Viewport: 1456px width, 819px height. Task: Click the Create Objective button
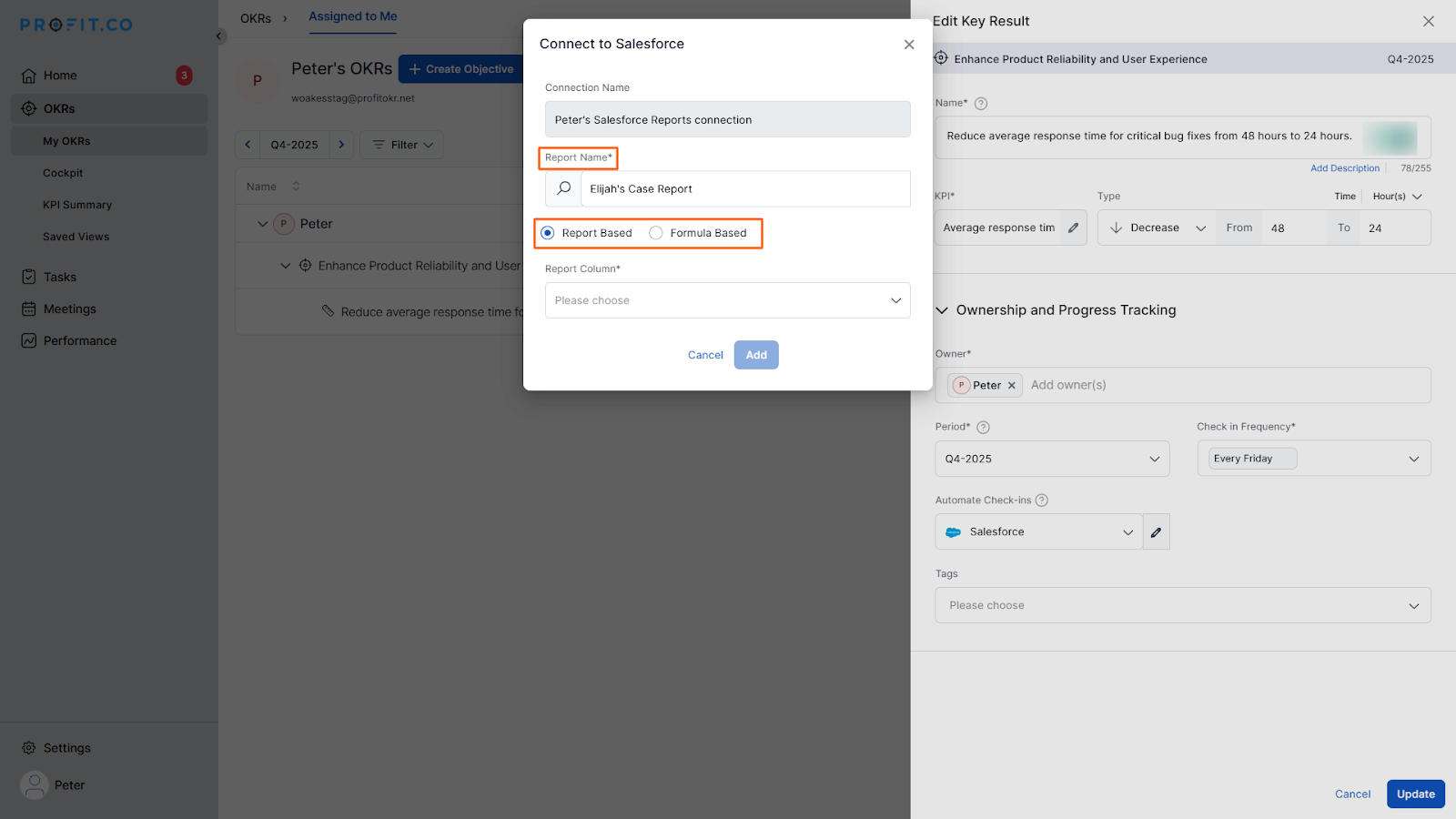coord(461,69)
